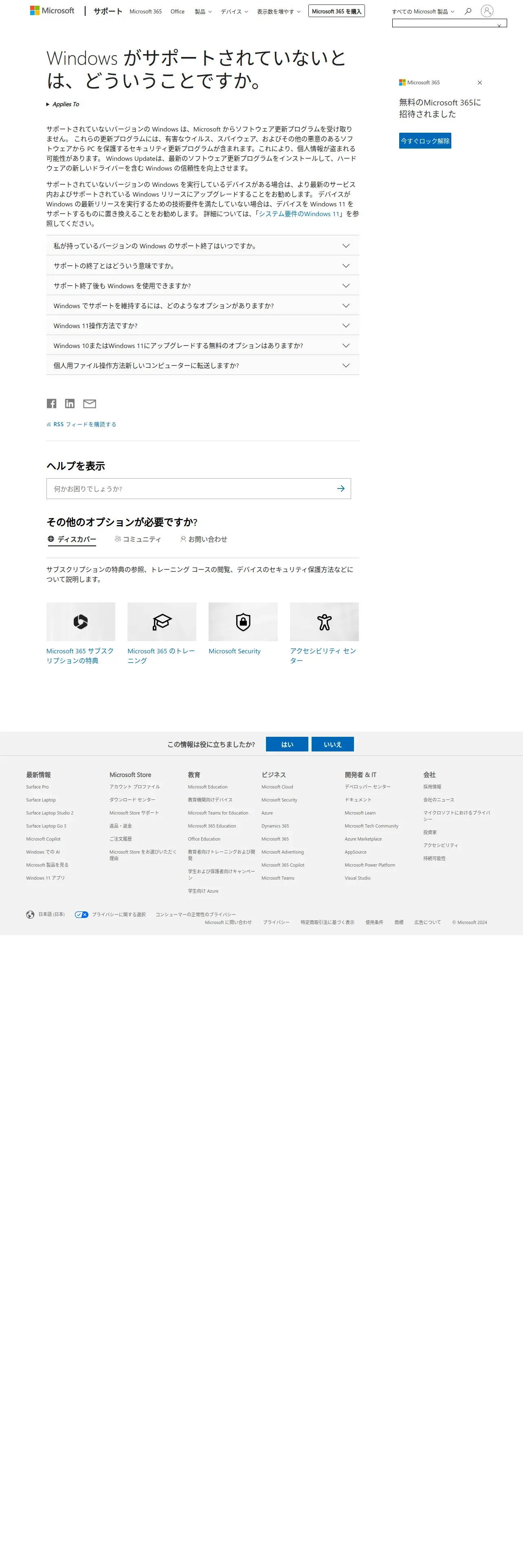This screenshot has width=523, height=1568.
Task: Open the 表示数を増やす dropdown
Action: 279,11
